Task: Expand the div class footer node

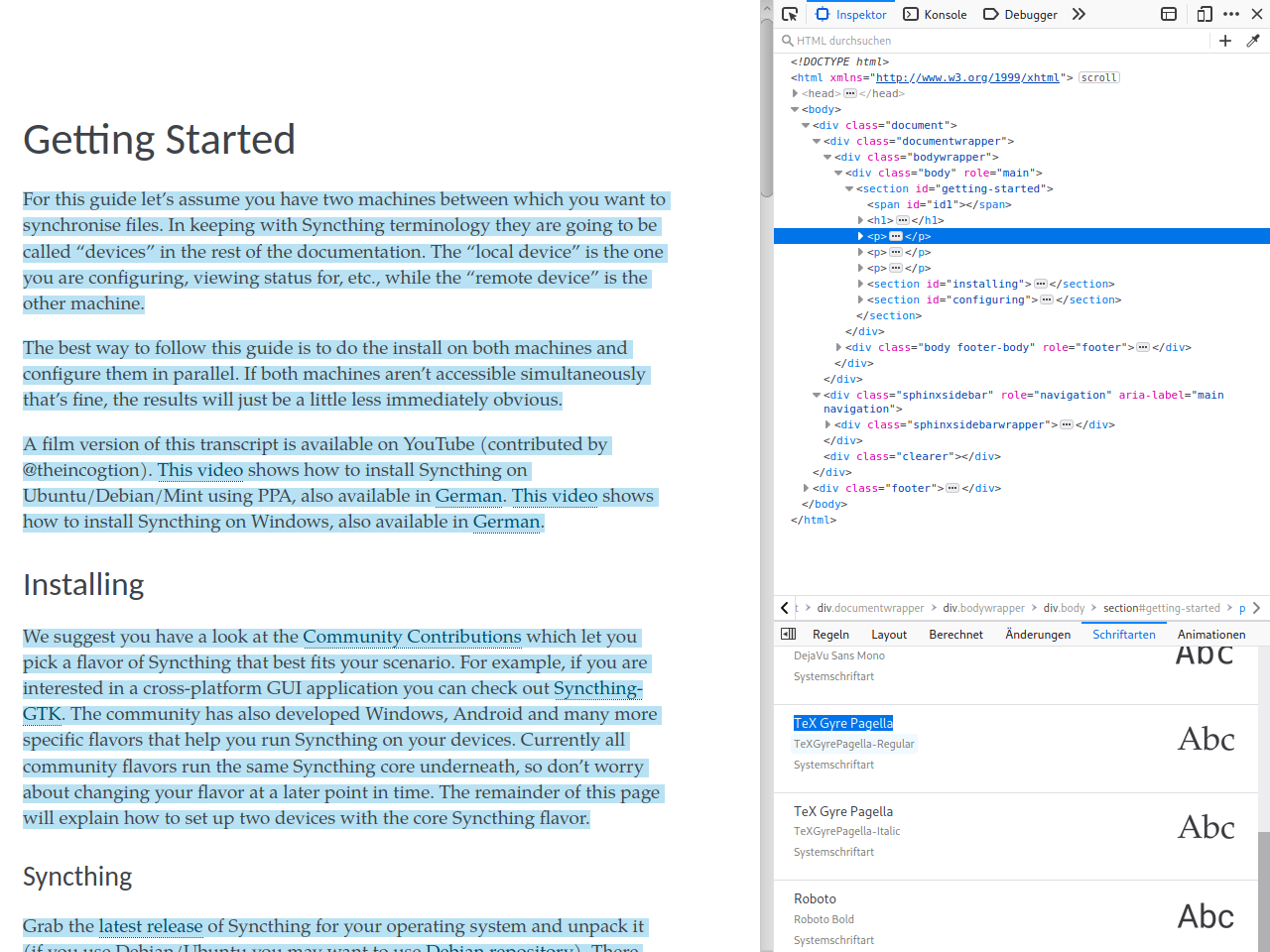Action: 806,488
